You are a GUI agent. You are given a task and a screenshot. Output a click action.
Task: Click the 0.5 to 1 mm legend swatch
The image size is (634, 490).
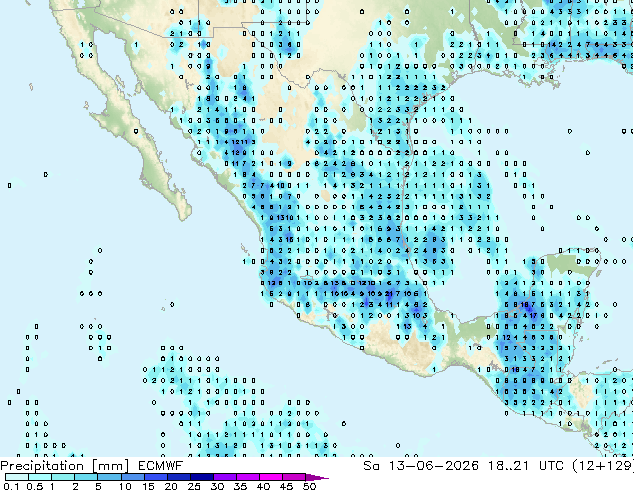tap(40, 477)
